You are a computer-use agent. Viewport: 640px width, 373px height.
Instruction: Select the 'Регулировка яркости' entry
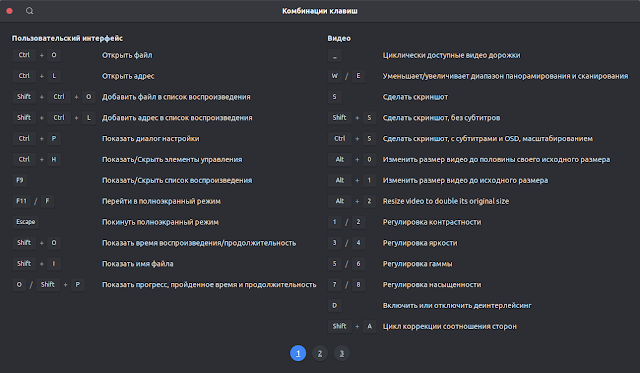(x=420, y=243)
